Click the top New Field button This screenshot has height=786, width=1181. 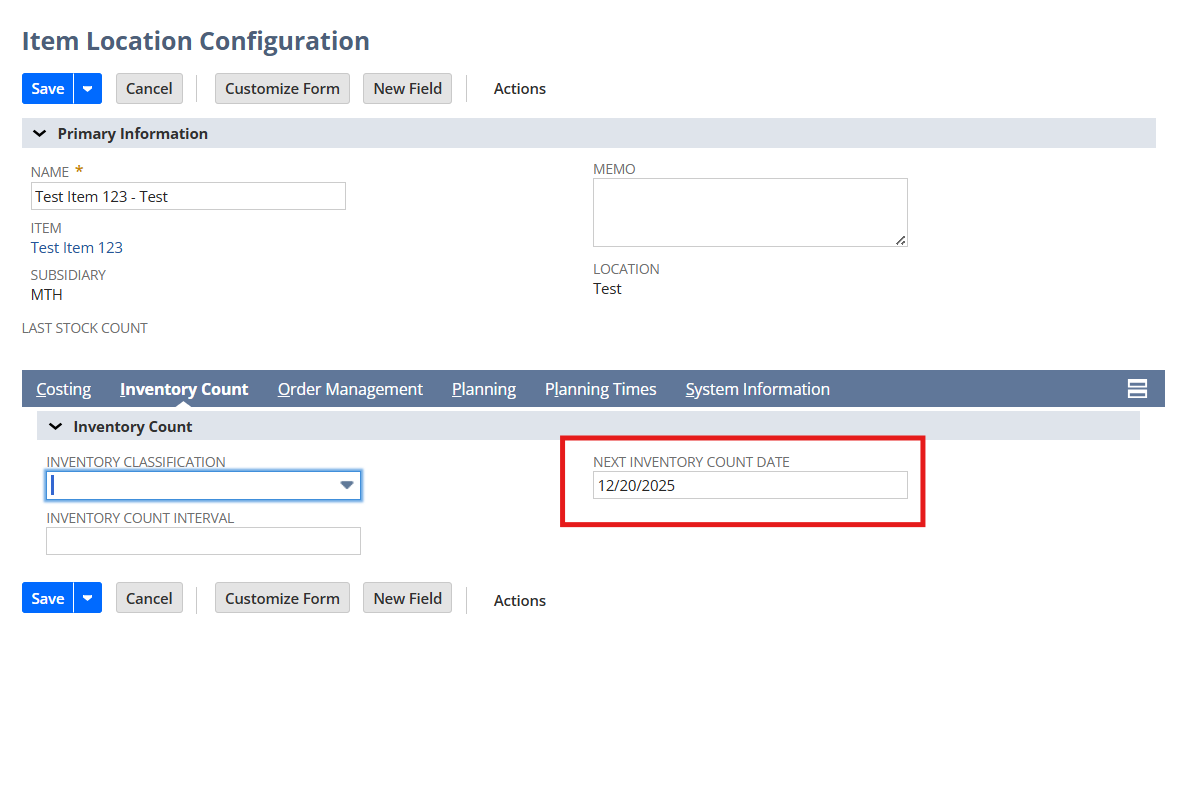pos(407,88)
